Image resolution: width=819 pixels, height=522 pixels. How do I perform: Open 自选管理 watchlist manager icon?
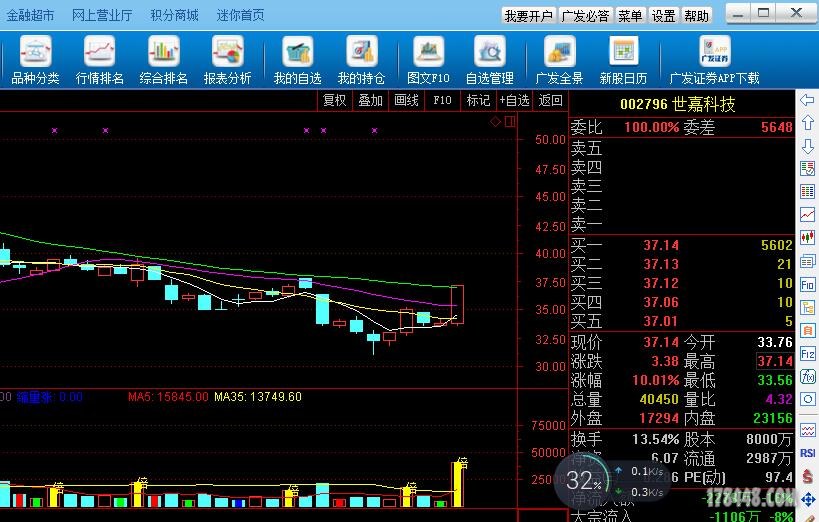[489, 60]
